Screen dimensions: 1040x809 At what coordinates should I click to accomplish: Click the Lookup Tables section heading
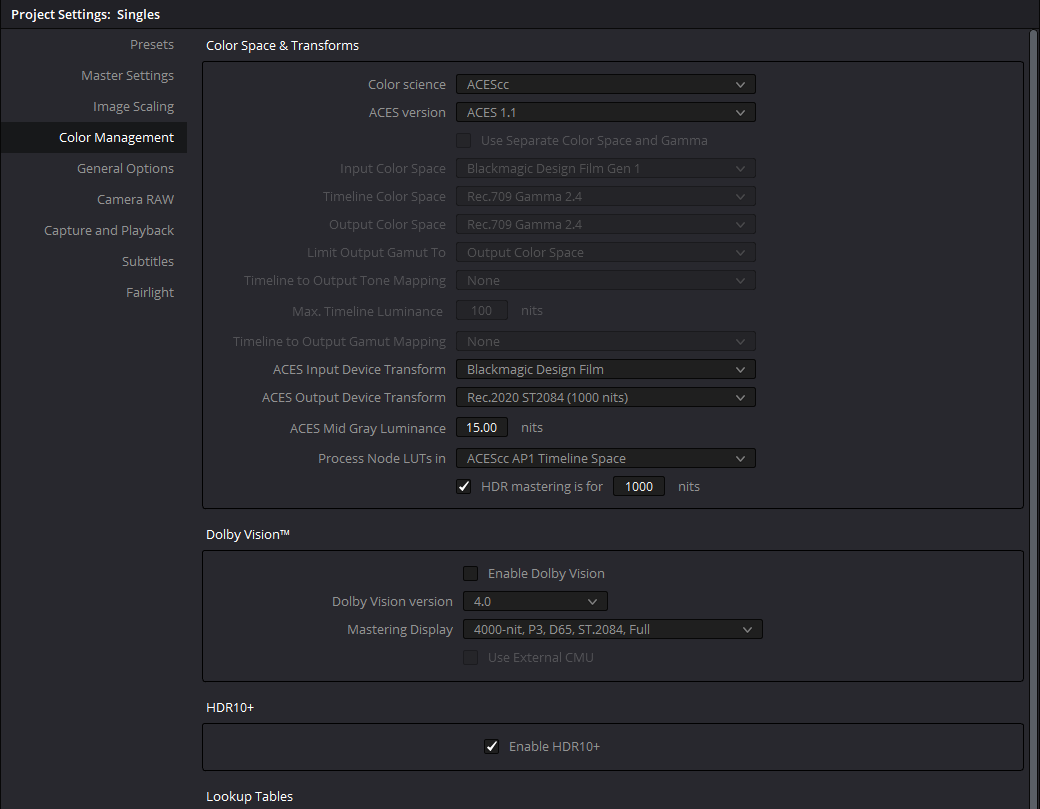(x=249, y=796)
